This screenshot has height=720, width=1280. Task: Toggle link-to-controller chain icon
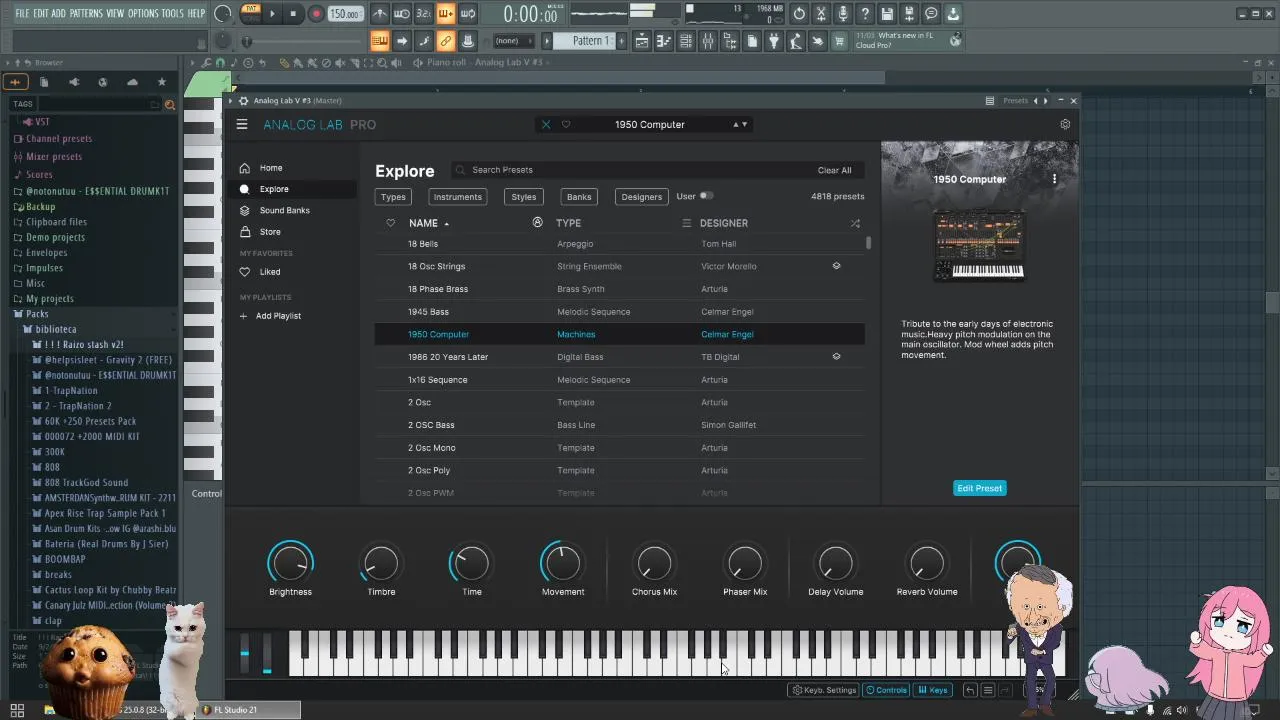coord(445,41)
